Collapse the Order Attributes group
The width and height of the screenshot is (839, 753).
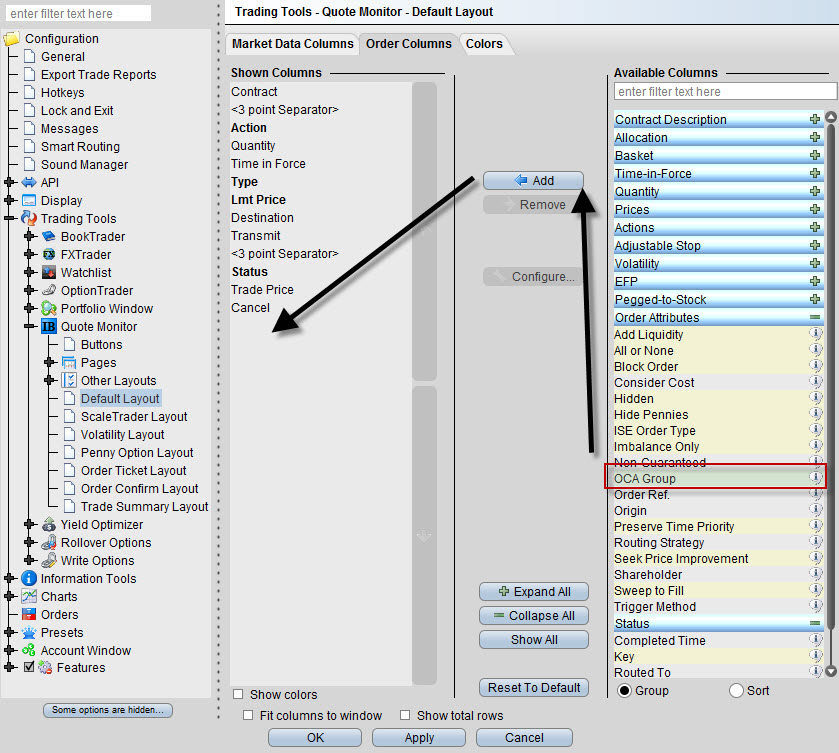(x=815, y=317)
